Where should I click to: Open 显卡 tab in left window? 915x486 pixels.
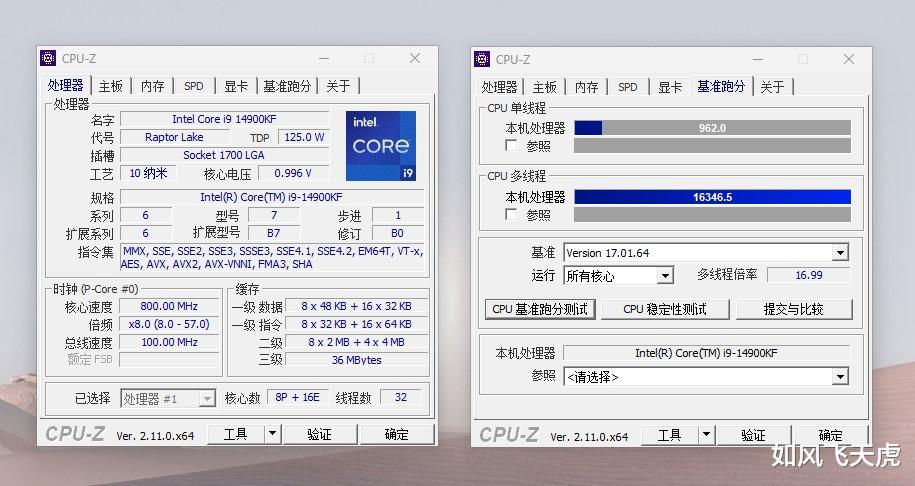coord(236,86)
